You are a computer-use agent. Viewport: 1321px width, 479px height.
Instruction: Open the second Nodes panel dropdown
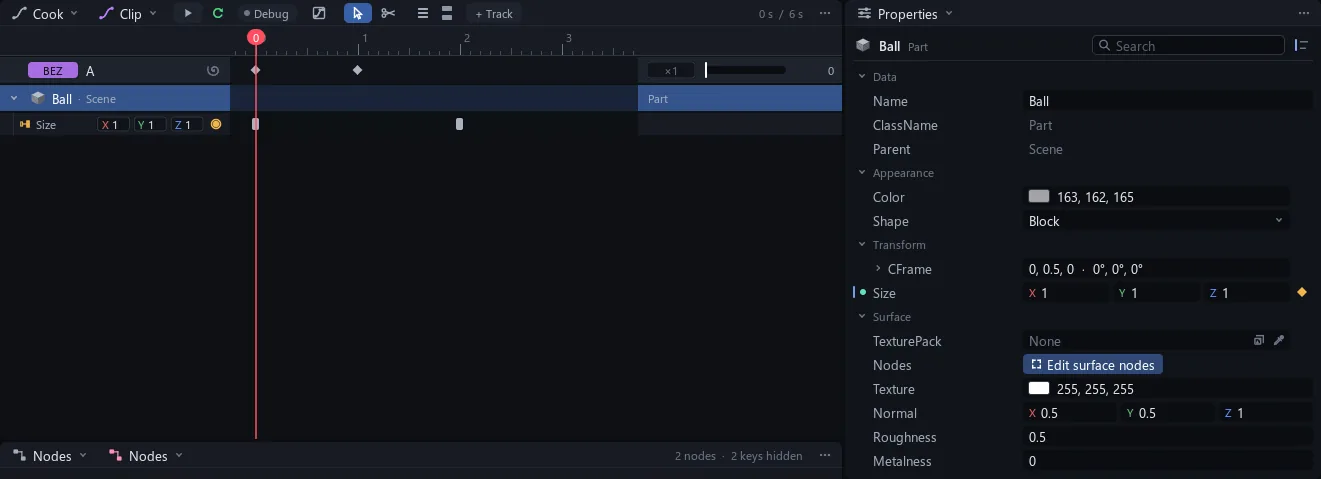[x=146, y=456]
